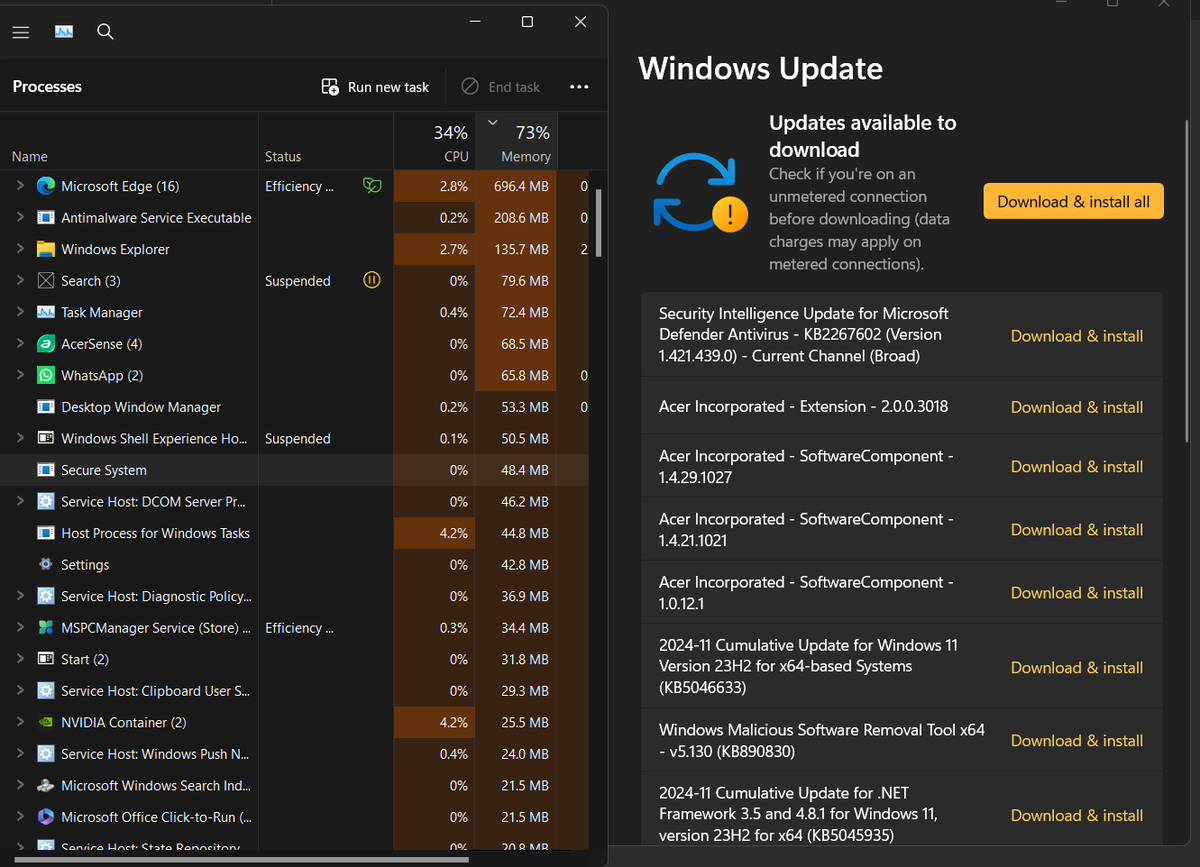
Task: Download & install Malicious Software Removal Tool
Action: point(1077,741)
